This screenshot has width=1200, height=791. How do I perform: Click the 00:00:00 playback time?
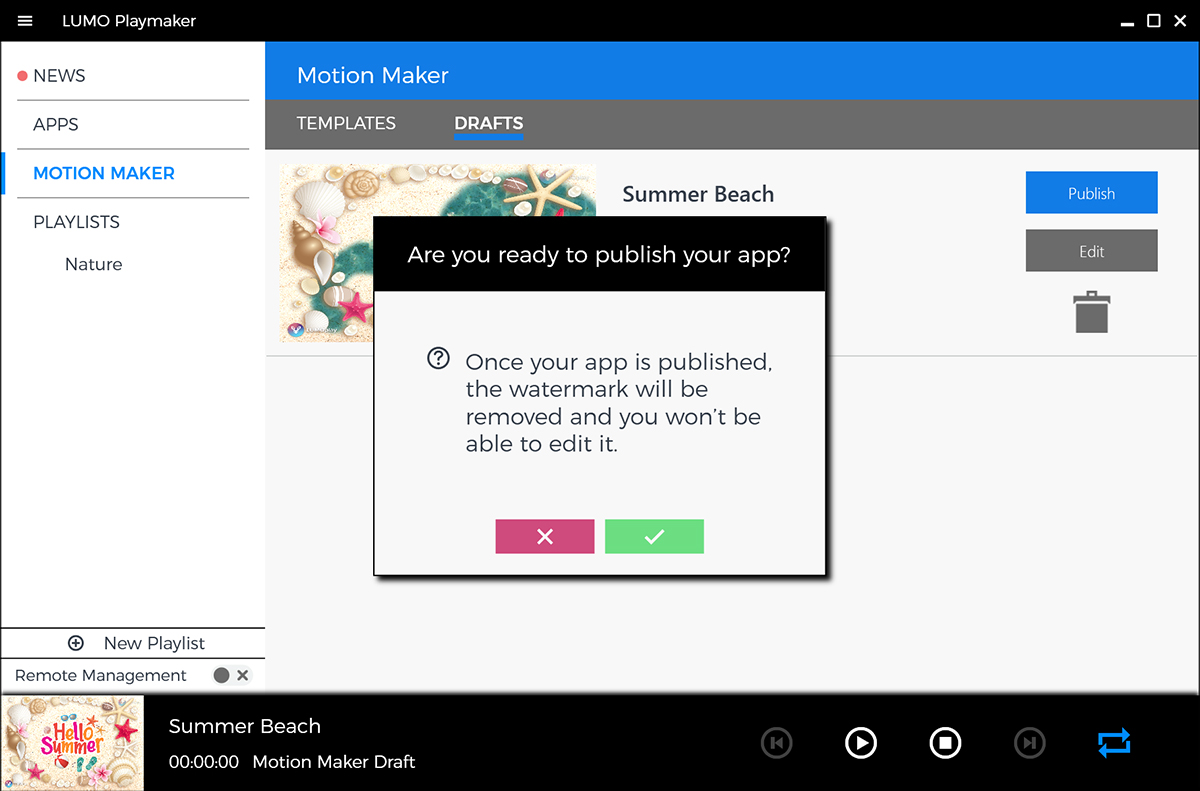[x=204, y=762]
